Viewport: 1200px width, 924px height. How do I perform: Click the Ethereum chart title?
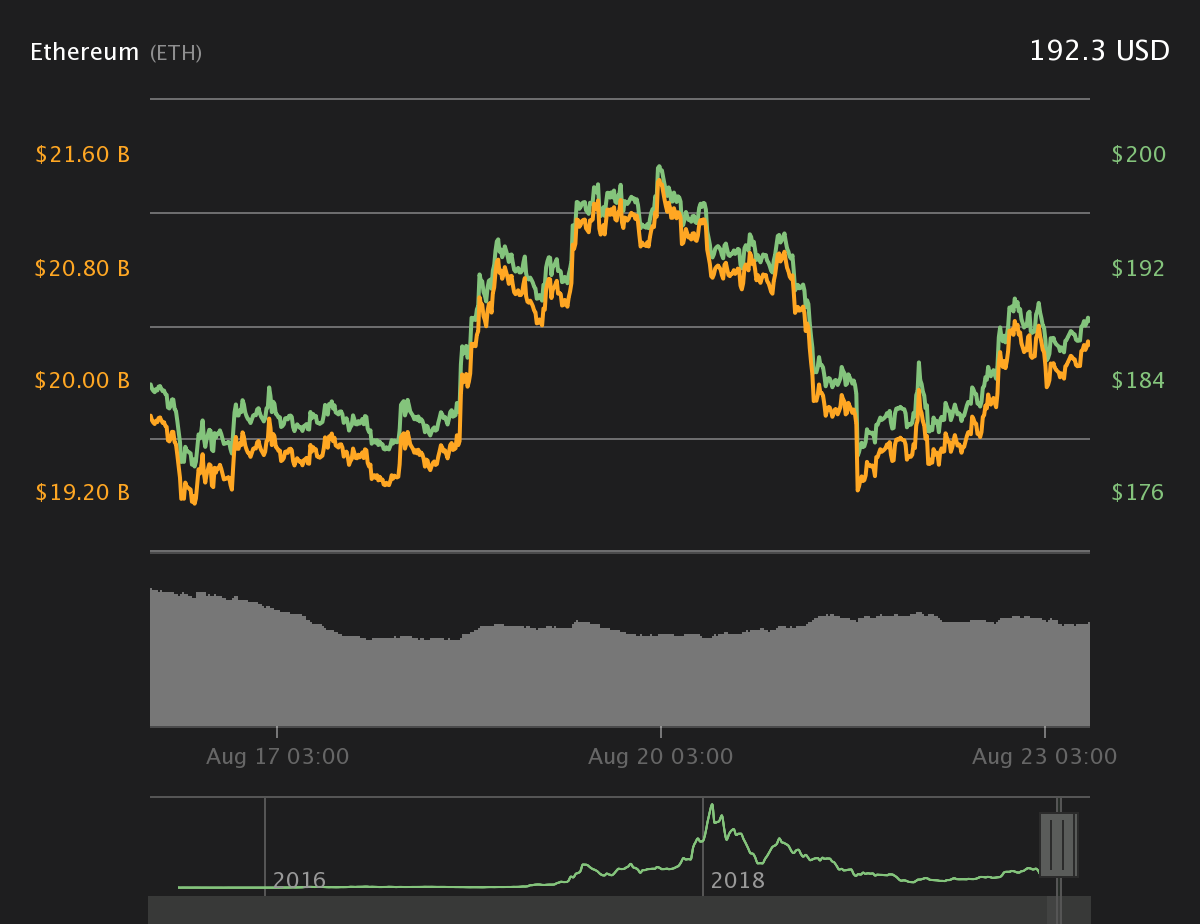coord(85,52)
